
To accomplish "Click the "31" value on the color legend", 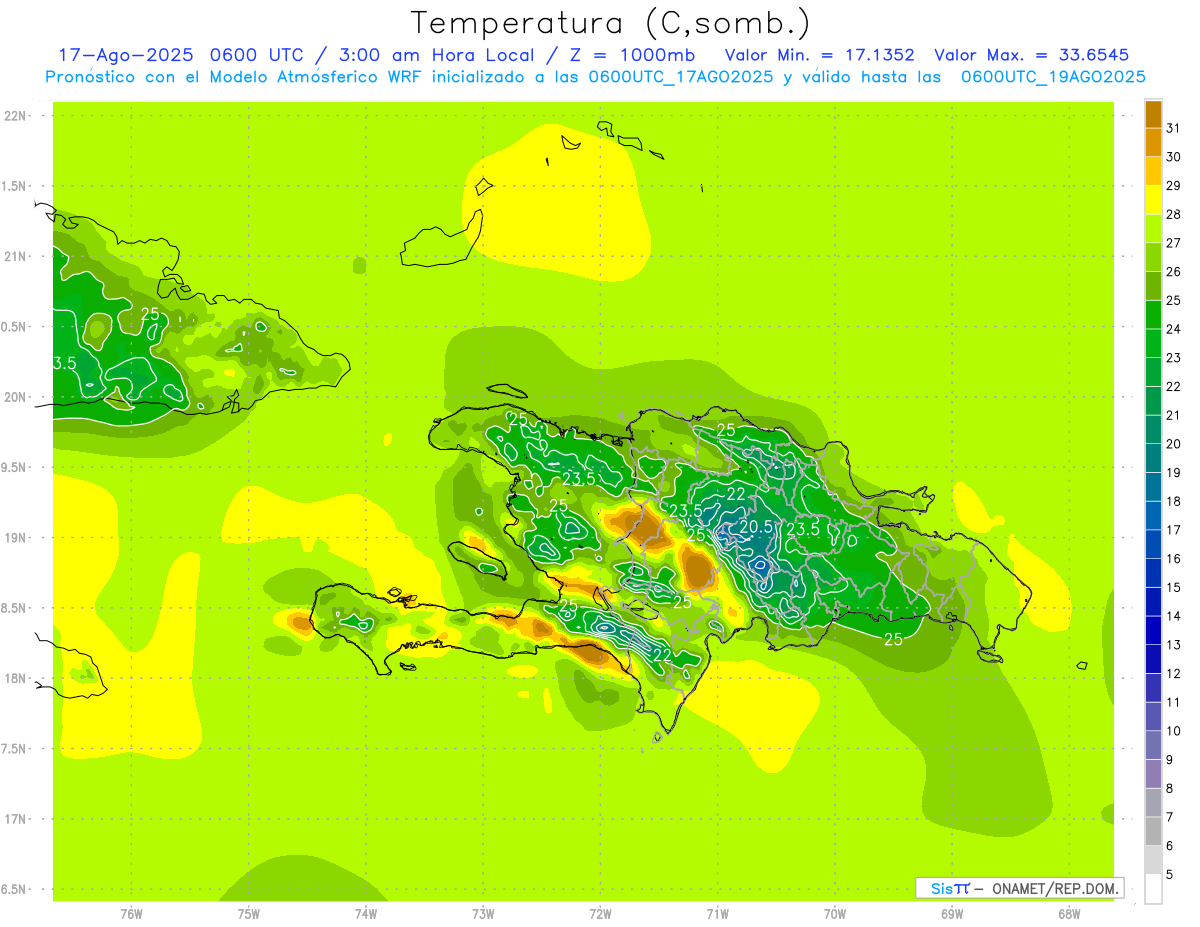I will click(x=1173, y=128).
